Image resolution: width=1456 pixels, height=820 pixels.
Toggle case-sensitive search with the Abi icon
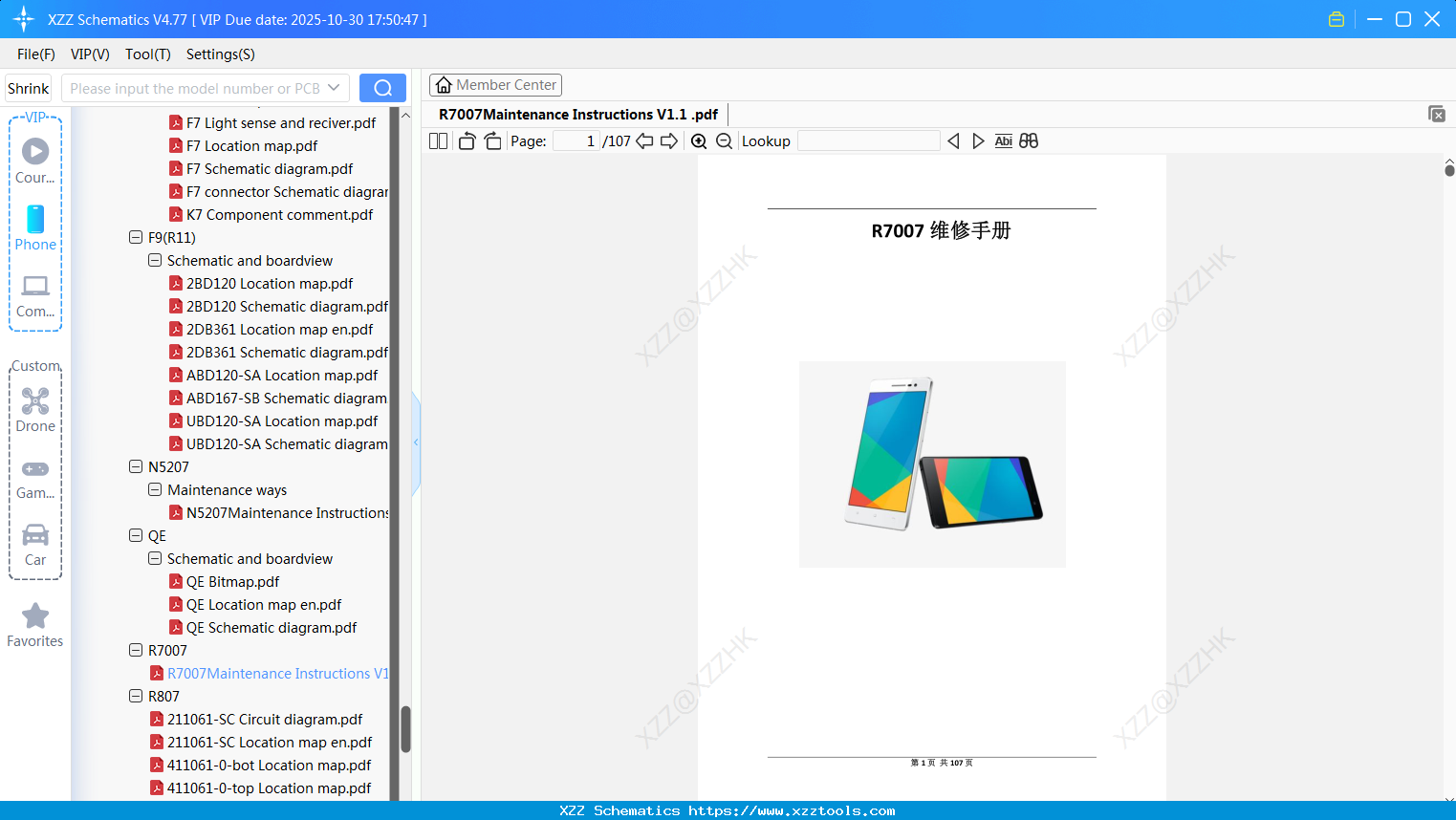[x=1003, y=140]
